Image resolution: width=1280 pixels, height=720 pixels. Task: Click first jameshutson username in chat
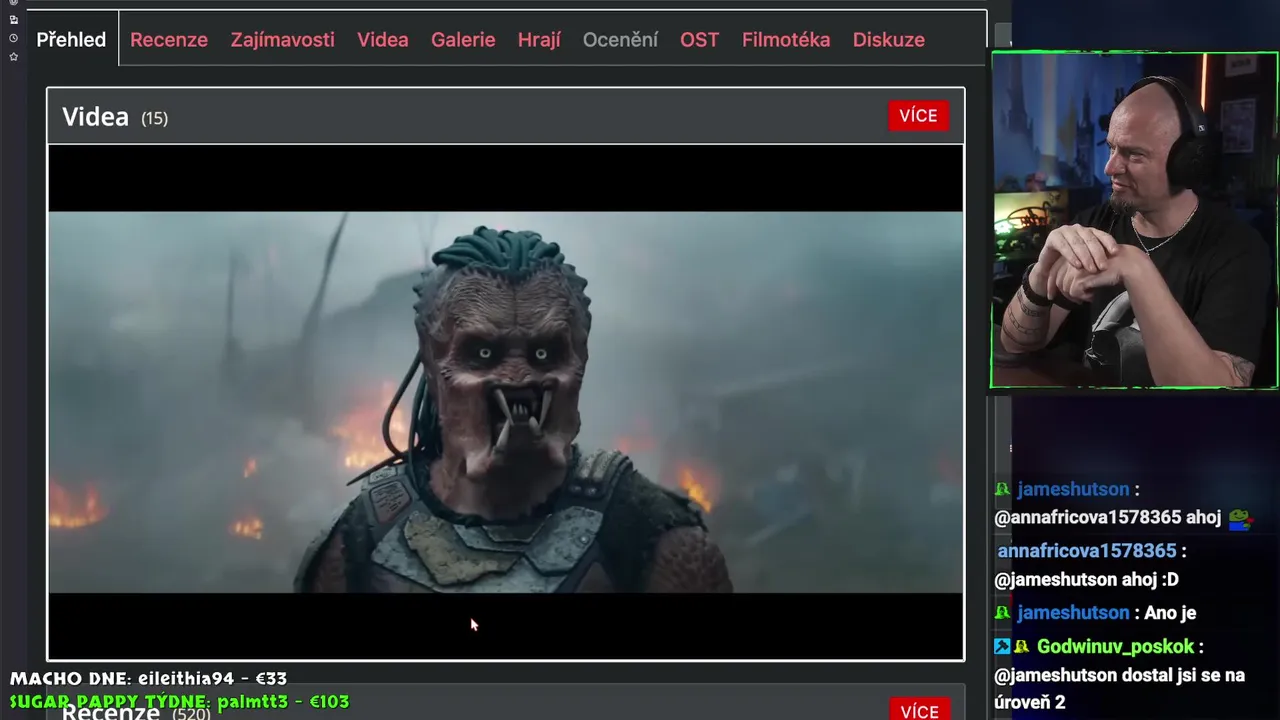1073,489
